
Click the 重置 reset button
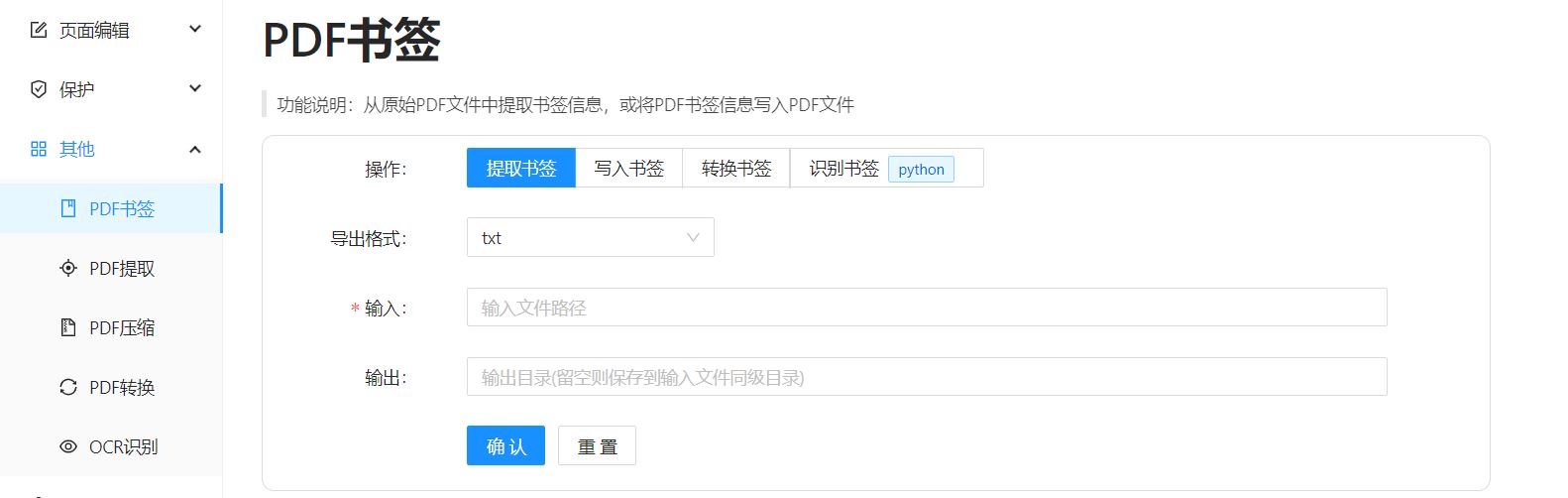coord(597,446)
